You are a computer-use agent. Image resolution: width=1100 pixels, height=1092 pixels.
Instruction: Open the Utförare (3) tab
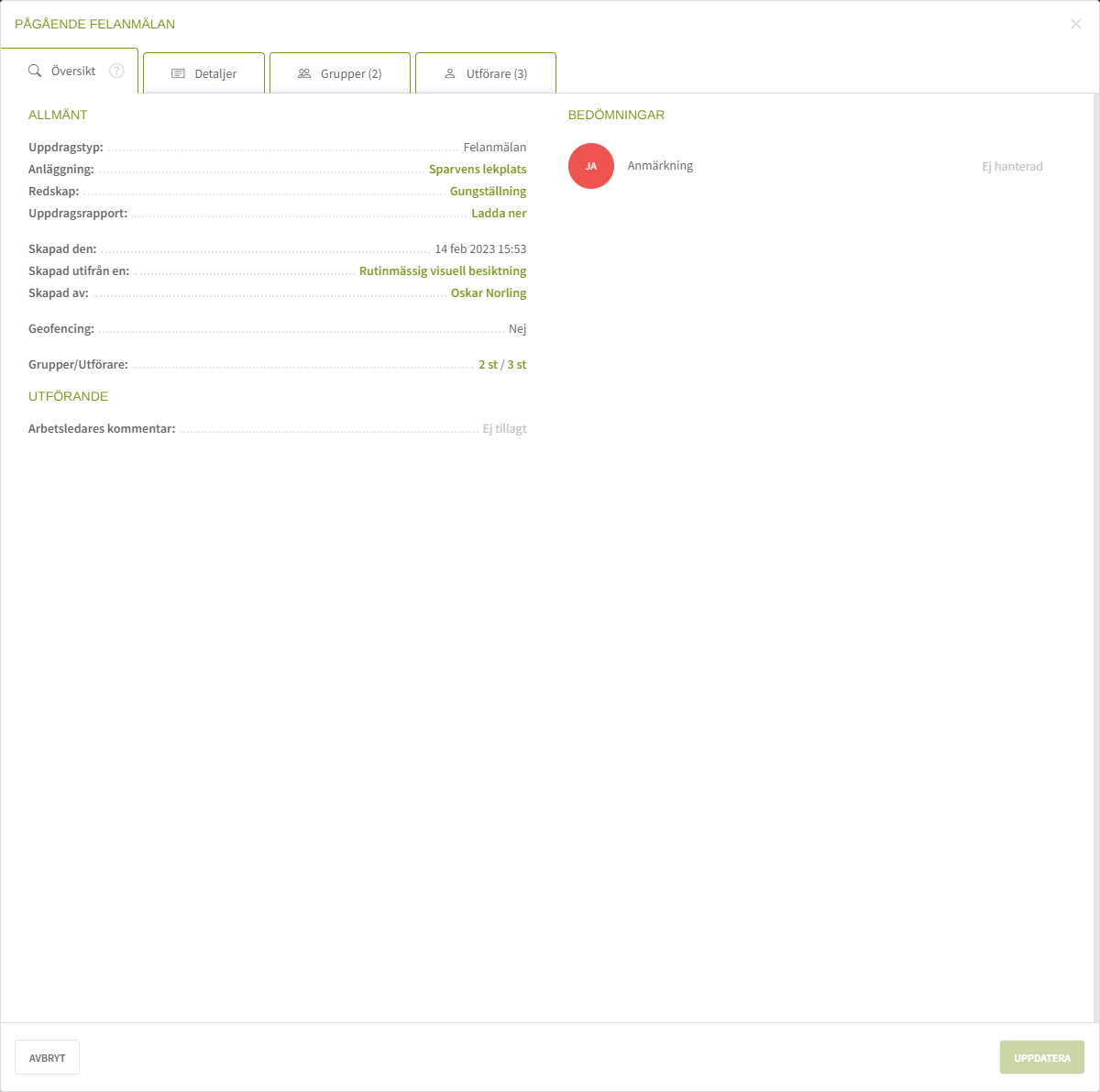(486, 73)
